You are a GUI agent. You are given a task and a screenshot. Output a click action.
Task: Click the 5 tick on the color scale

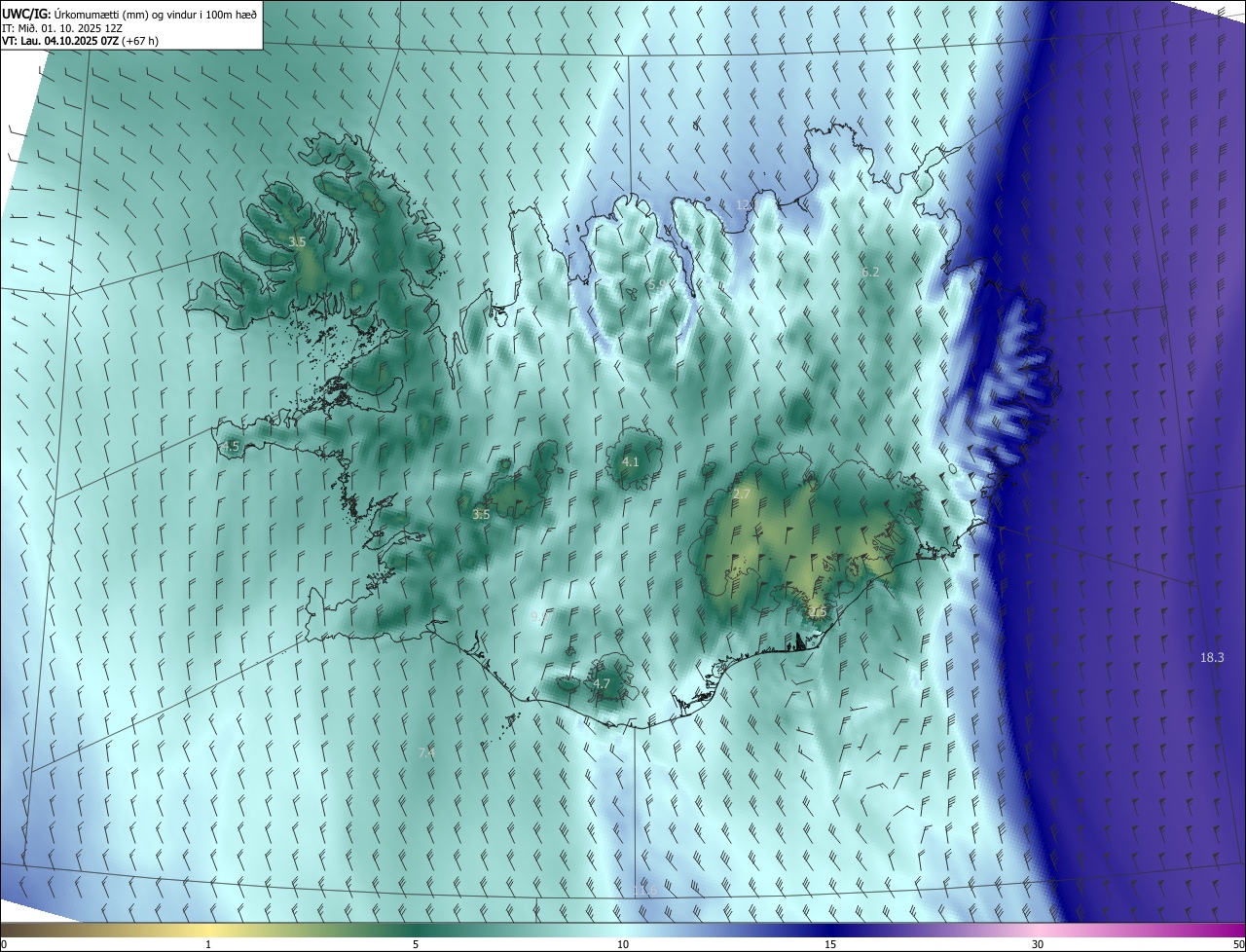416,945
